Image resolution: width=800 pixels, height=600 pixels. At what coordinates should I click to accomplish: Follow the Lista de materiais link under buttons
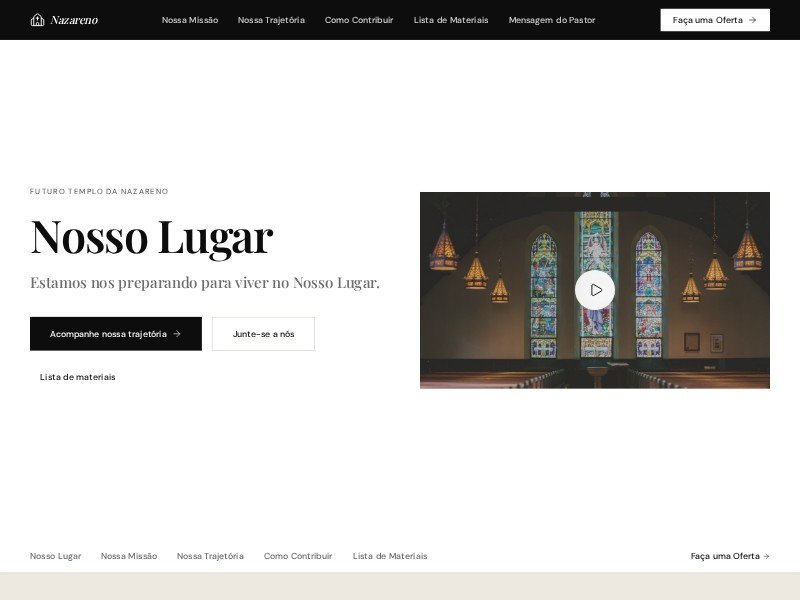tap(78, 377)
